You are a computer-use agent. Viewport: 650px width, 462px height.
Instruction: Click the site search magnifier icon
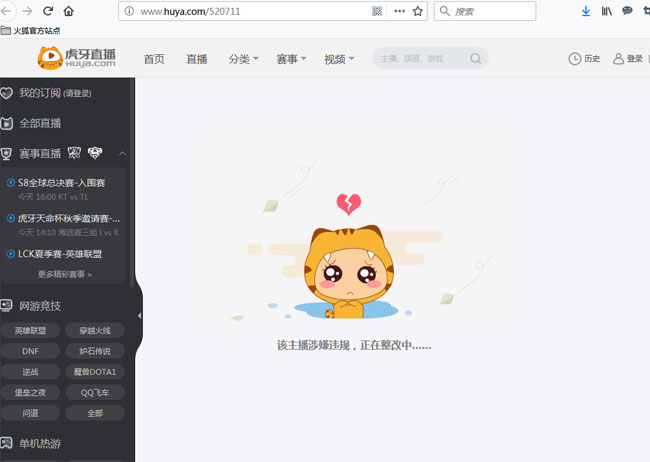(475, 58)
